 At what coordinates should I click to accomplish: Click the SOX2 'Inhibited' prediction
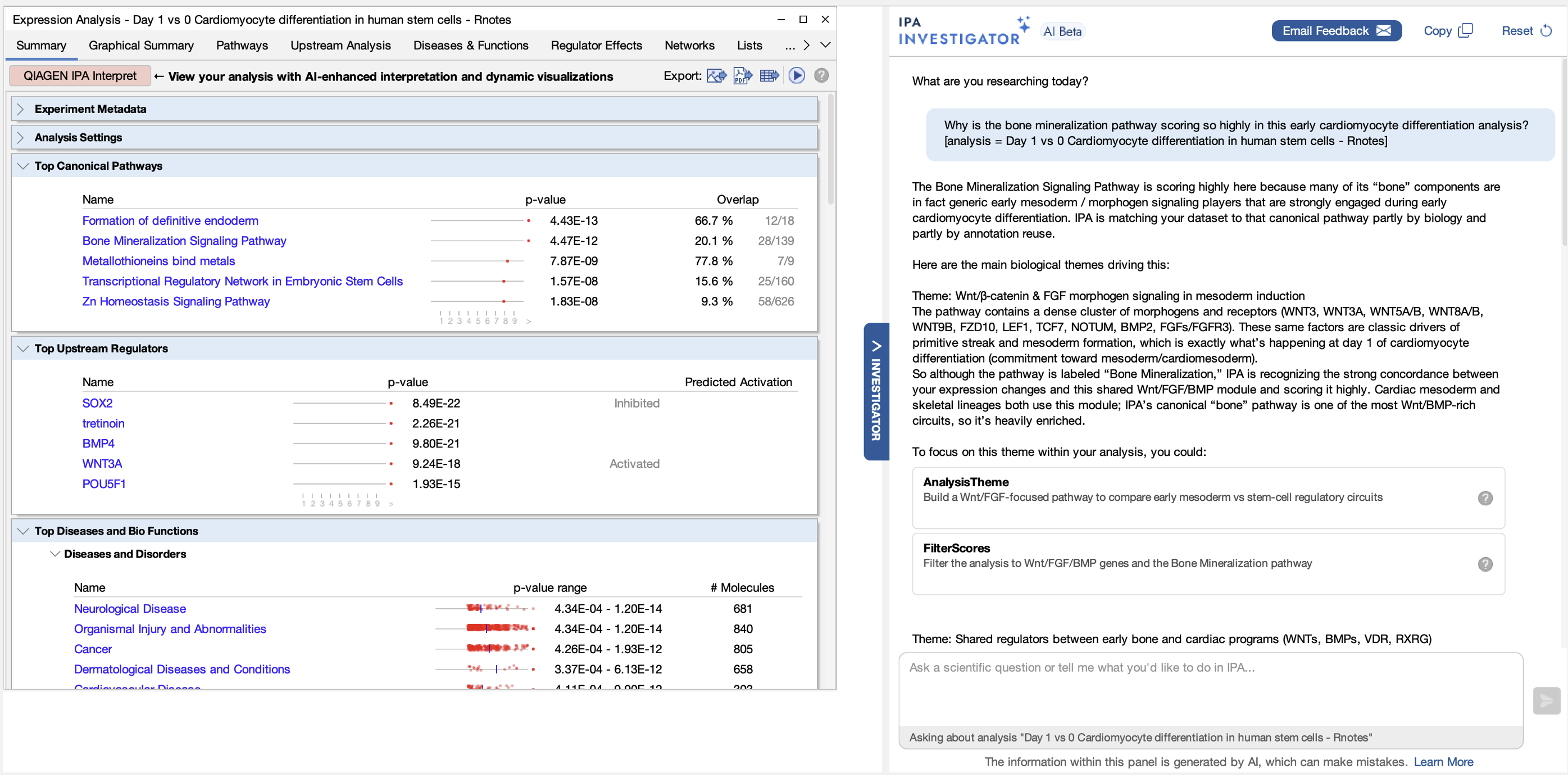coord(637,404)
